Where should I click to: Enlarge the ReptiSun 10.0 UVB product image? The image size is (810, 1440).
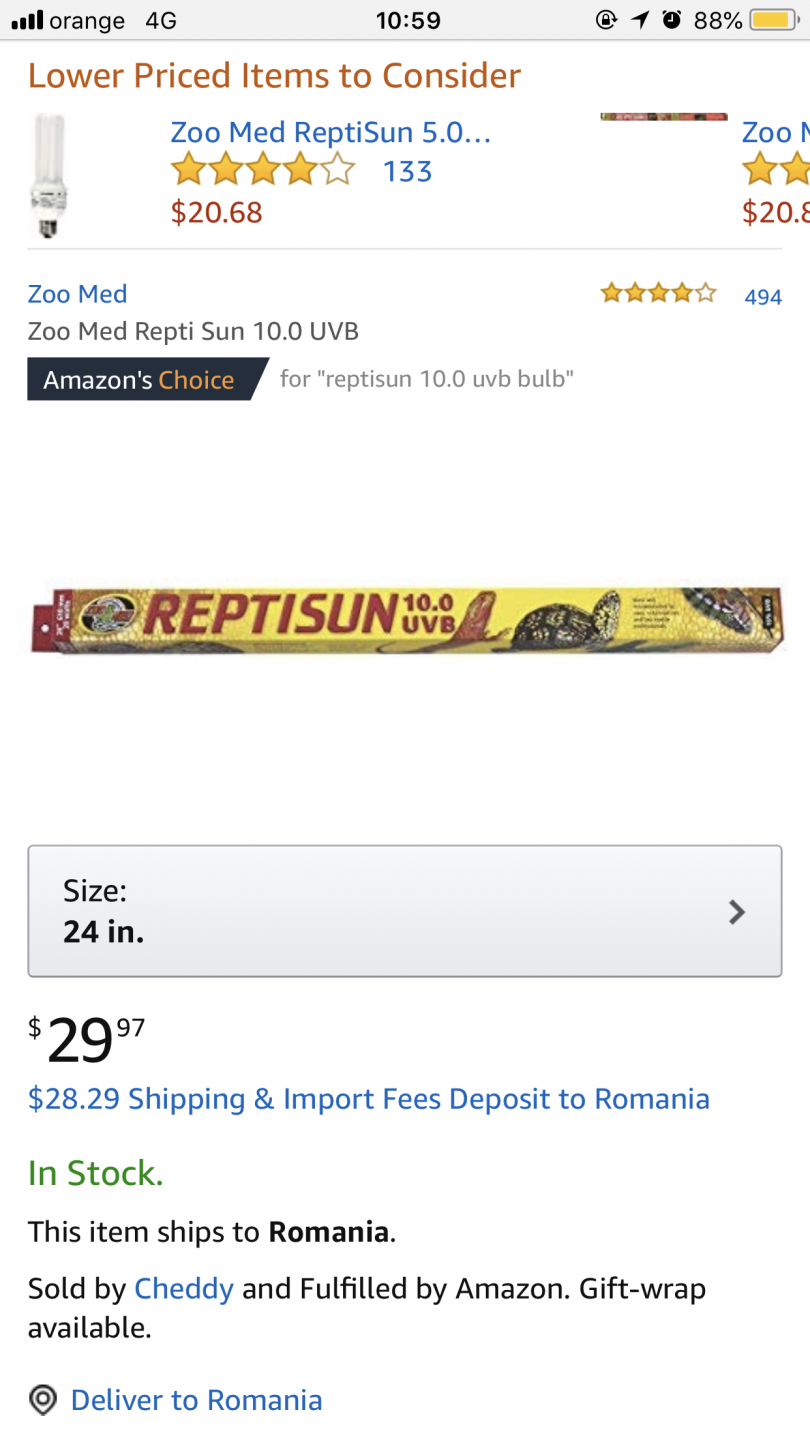click(x=407, y=618)
